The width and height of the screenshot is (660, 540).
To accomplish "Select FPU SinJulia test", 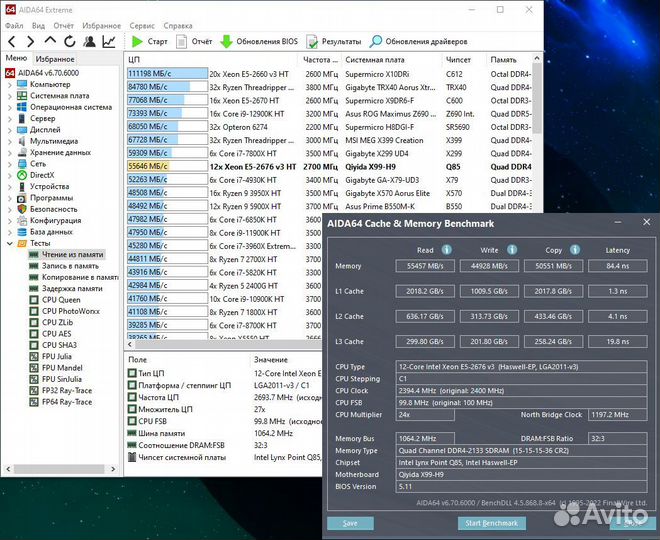I will coord(61,379).
